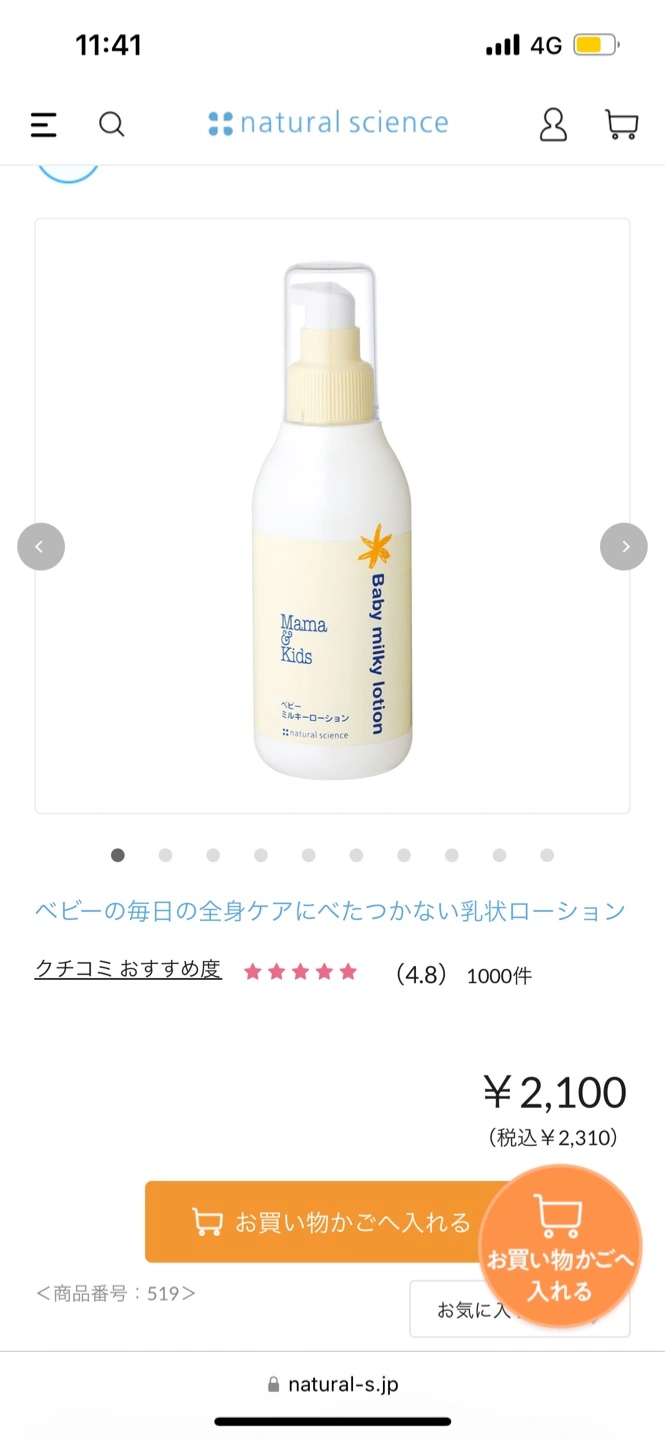The height and width of the screenshot is (1440, 665).
Task: Tap the orange お買い物かごへ入れる button
Action: pyautogui.click(x=330, y=1221)
